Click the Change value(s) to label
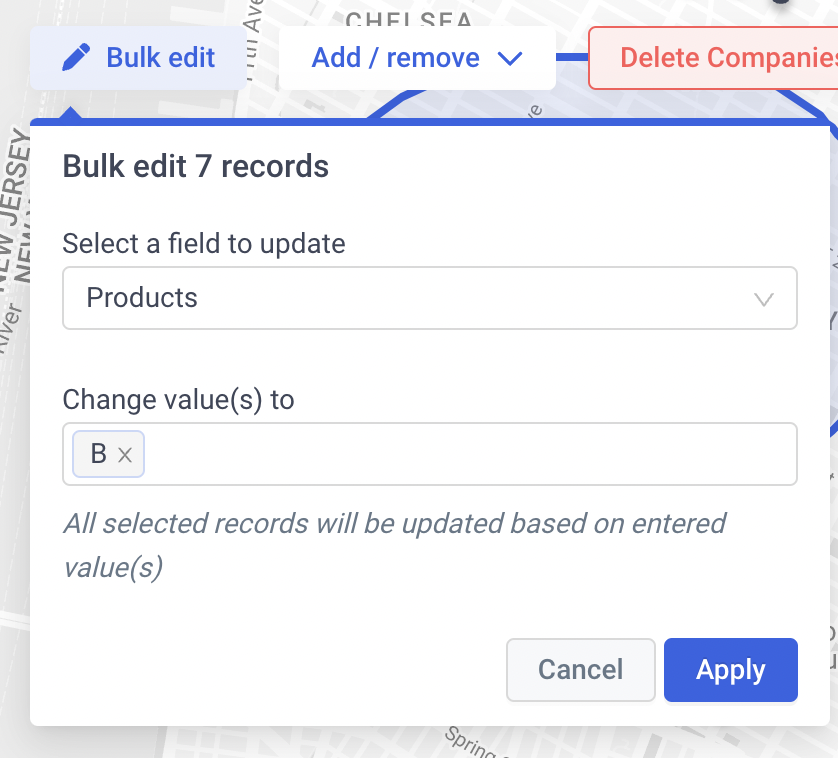 [x=179, y=400]
